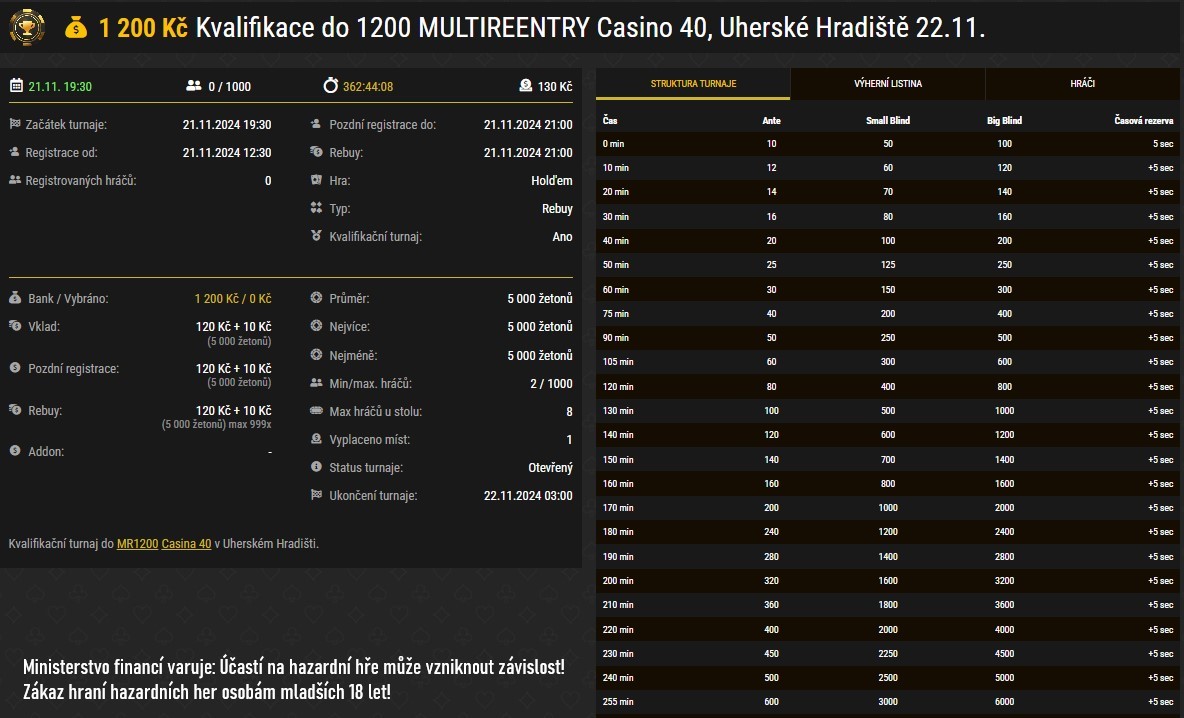
Task: Open the MR1200 link
Action: [x=137, y=544]
